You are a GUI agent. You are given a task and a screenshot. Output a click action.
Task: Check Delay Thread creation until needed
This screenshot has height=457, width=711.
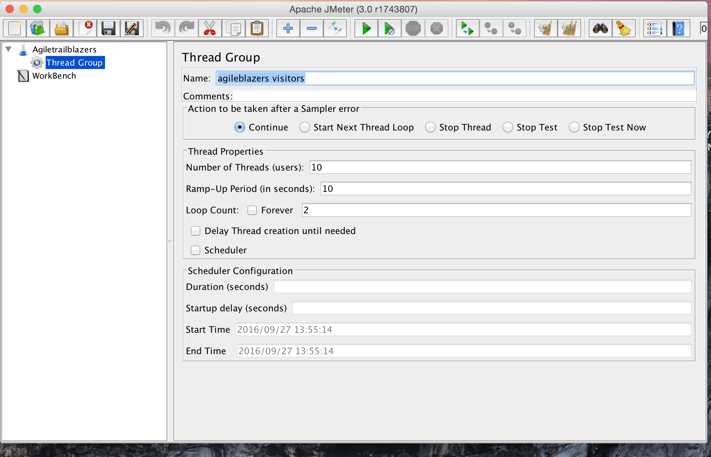click(x=195, y=231)
